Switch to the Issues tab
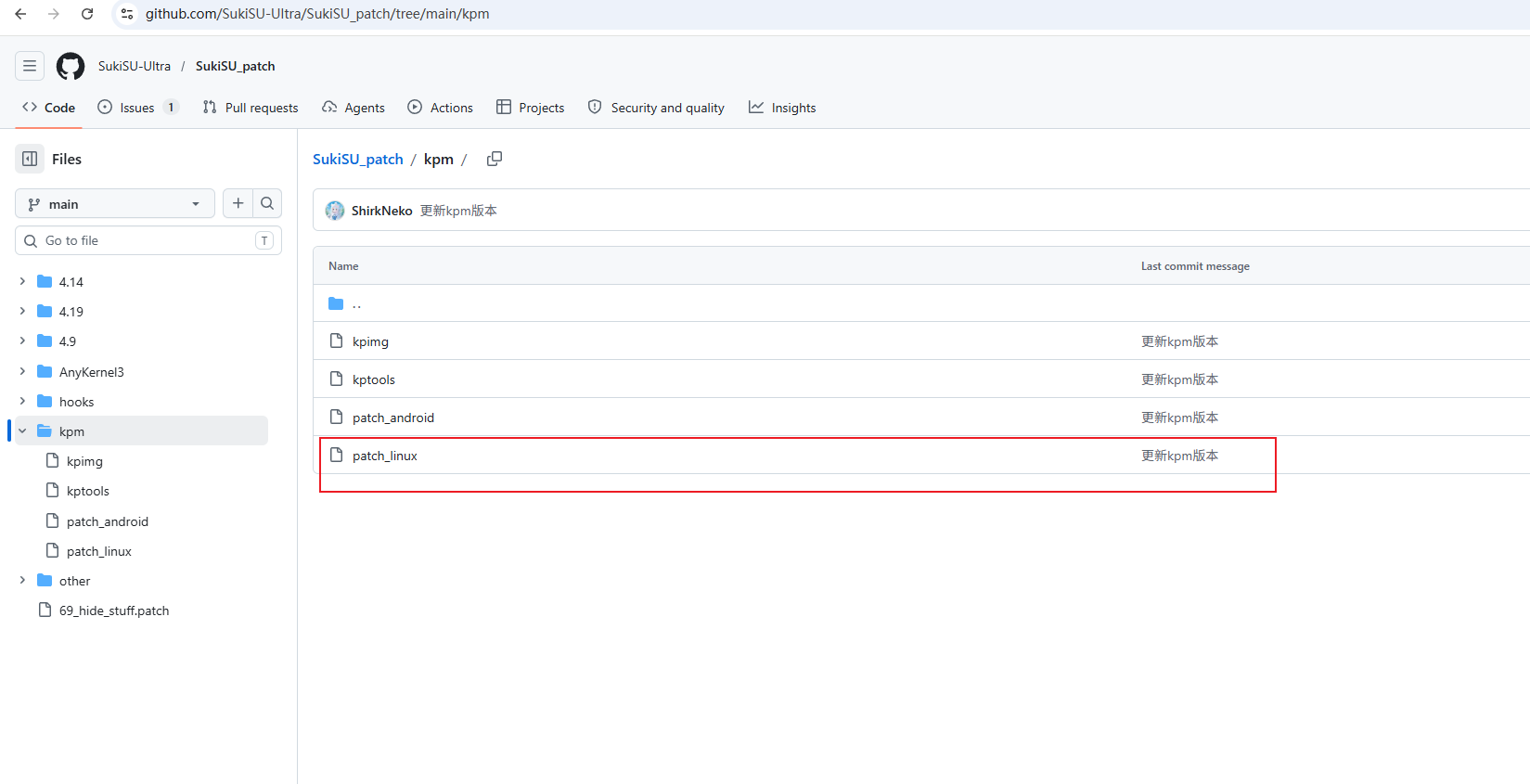Screen dimensions: 1530x784 (137, 108)
